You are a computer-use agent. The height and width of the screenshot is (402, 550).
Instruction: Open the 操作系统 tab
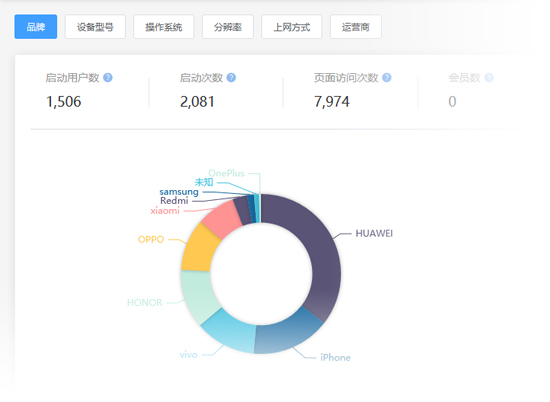(x=163, y=27)
